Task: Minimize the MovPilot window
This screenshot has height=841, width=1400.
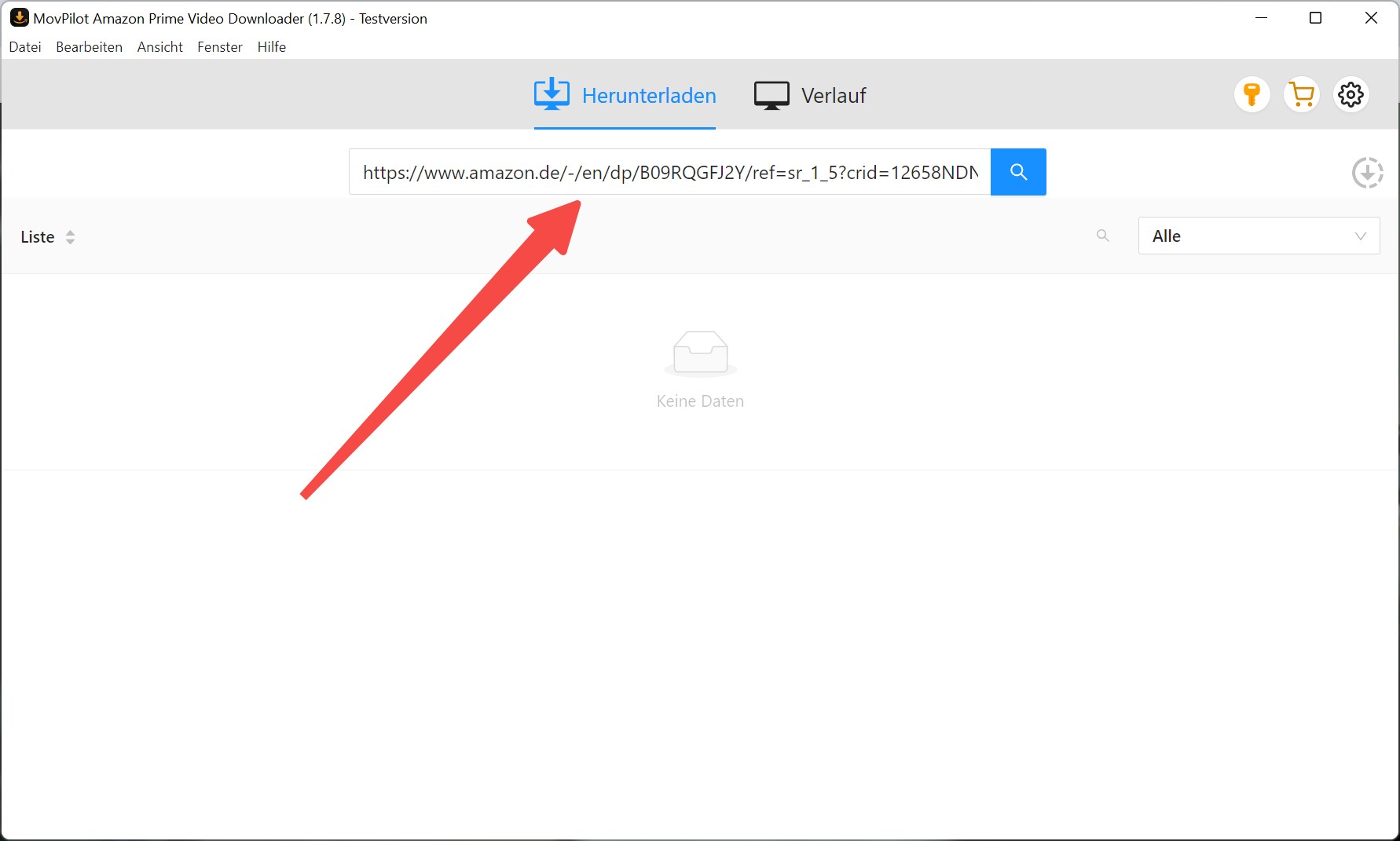Action: pyautogui.click(x=1262, y=18)
